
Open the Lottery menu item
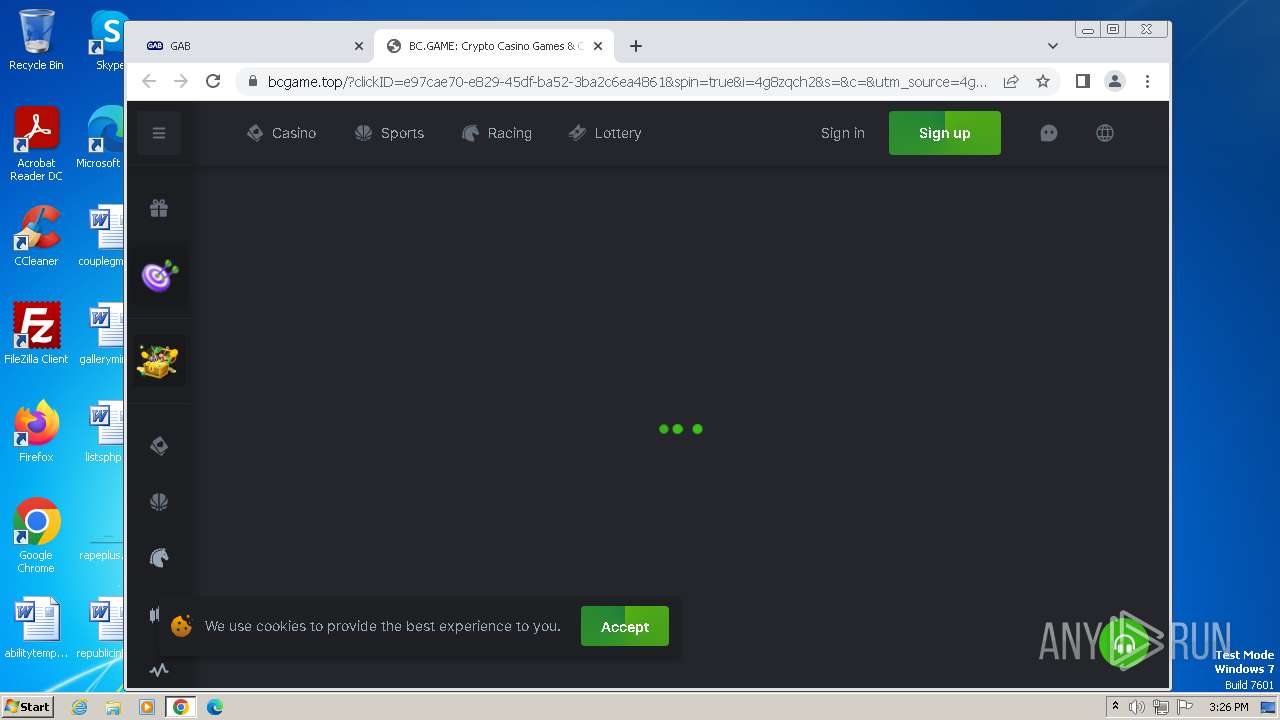(x=605, y=133)
